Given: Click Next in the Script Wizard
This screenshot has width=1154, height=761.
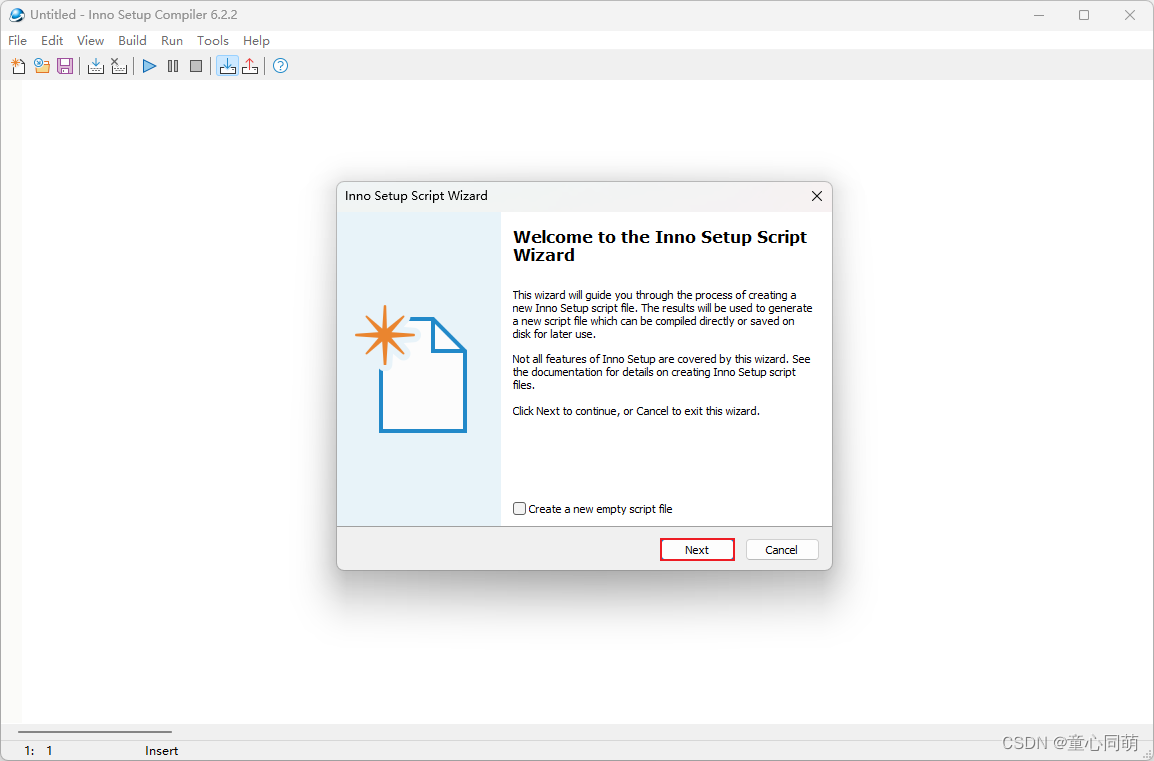Looking at the screenshot, I should coord(697,550).
